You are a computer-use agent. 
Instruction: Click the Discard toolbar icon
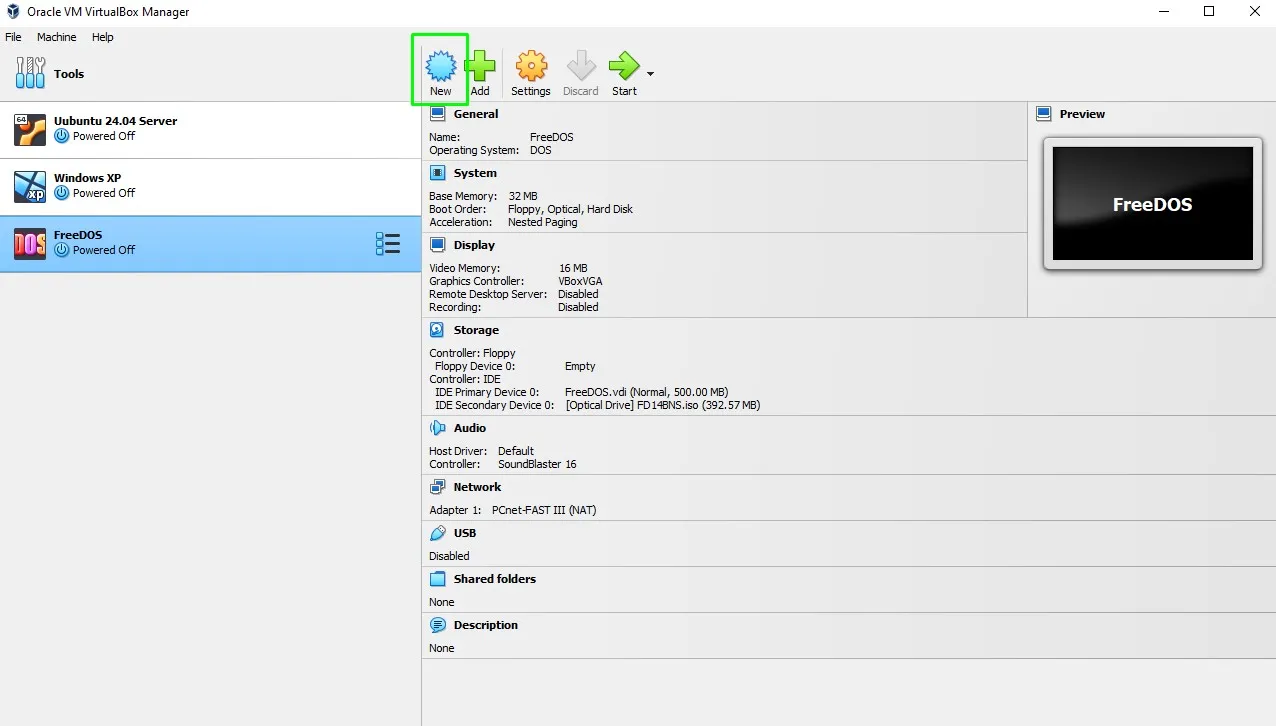pos(581,67)
